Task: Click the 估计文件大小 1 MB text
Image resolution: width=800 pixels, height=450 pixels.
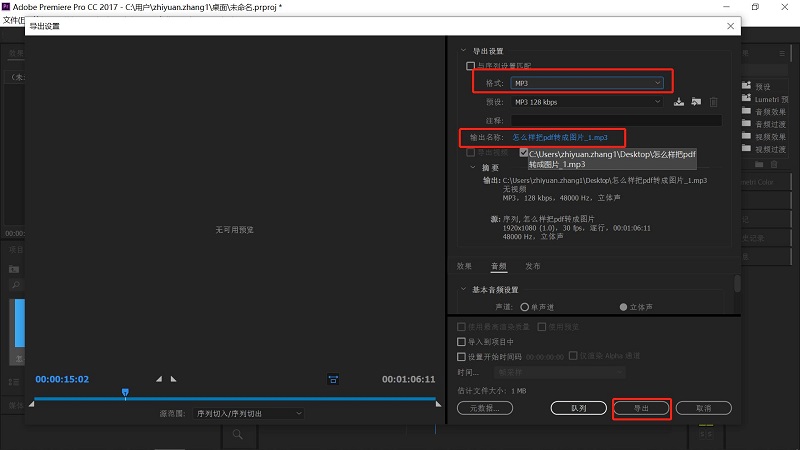Action: [x=492, y=390]
